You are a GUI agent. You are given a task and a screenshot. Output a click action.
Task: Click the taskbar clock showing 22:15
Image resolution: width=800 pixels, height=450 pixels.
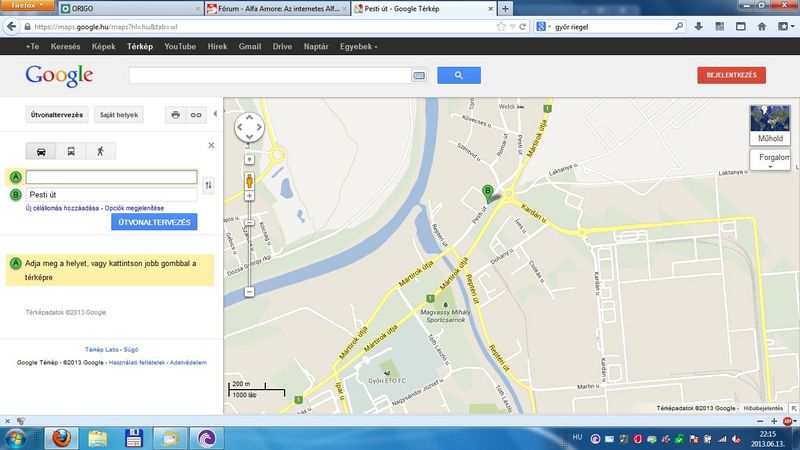click(767, 438)
